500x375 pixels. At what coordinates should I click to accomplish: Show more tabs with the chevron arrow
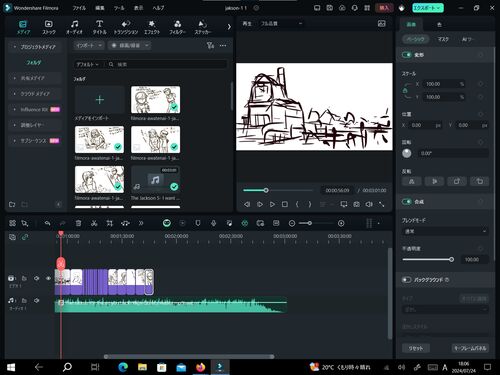(229, 27)
